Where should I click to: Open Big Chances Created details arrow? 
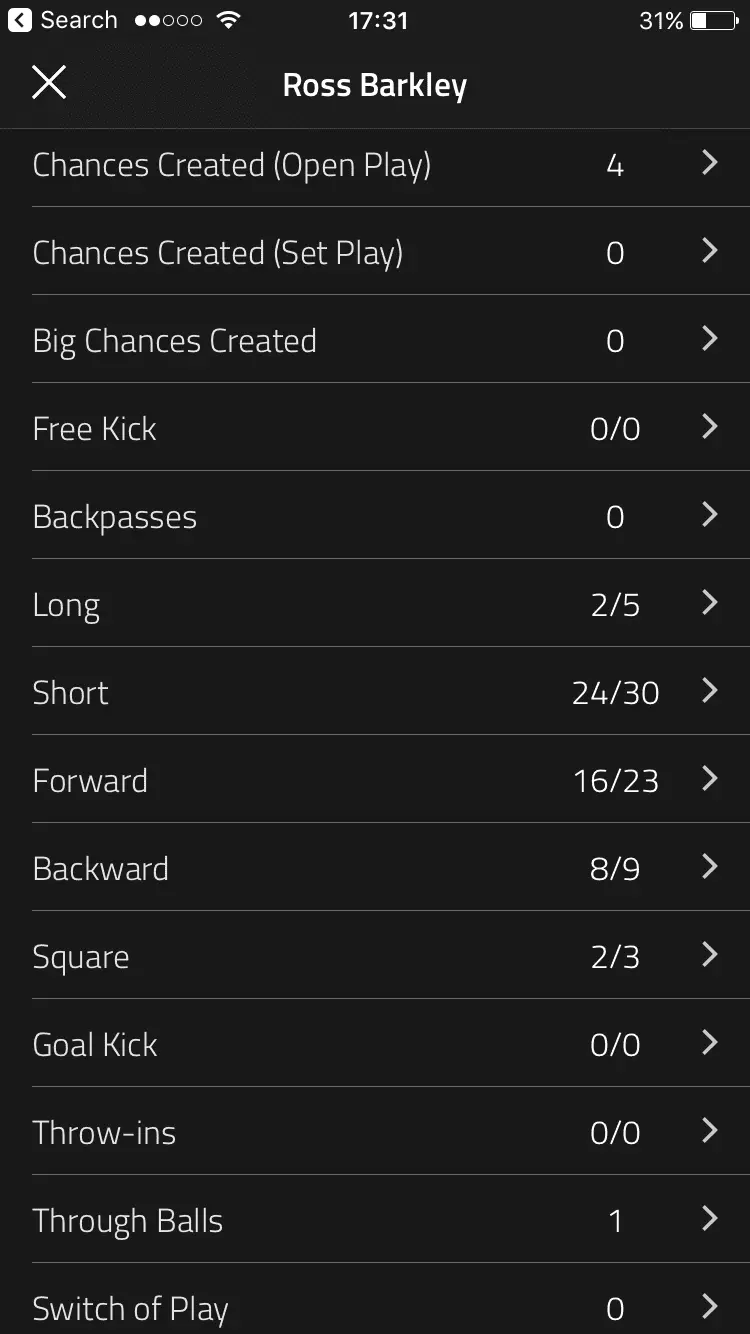[709, 339]
